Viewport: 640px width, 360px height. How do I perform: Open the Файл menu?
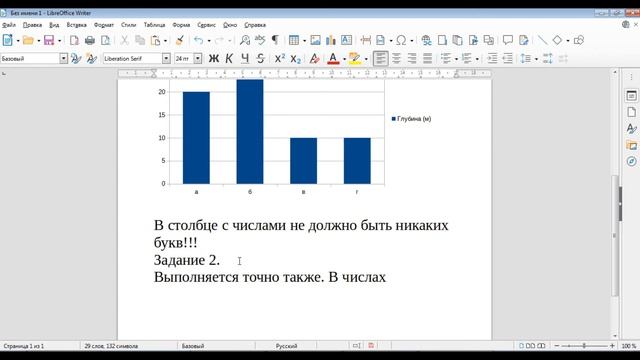[9, 25]
